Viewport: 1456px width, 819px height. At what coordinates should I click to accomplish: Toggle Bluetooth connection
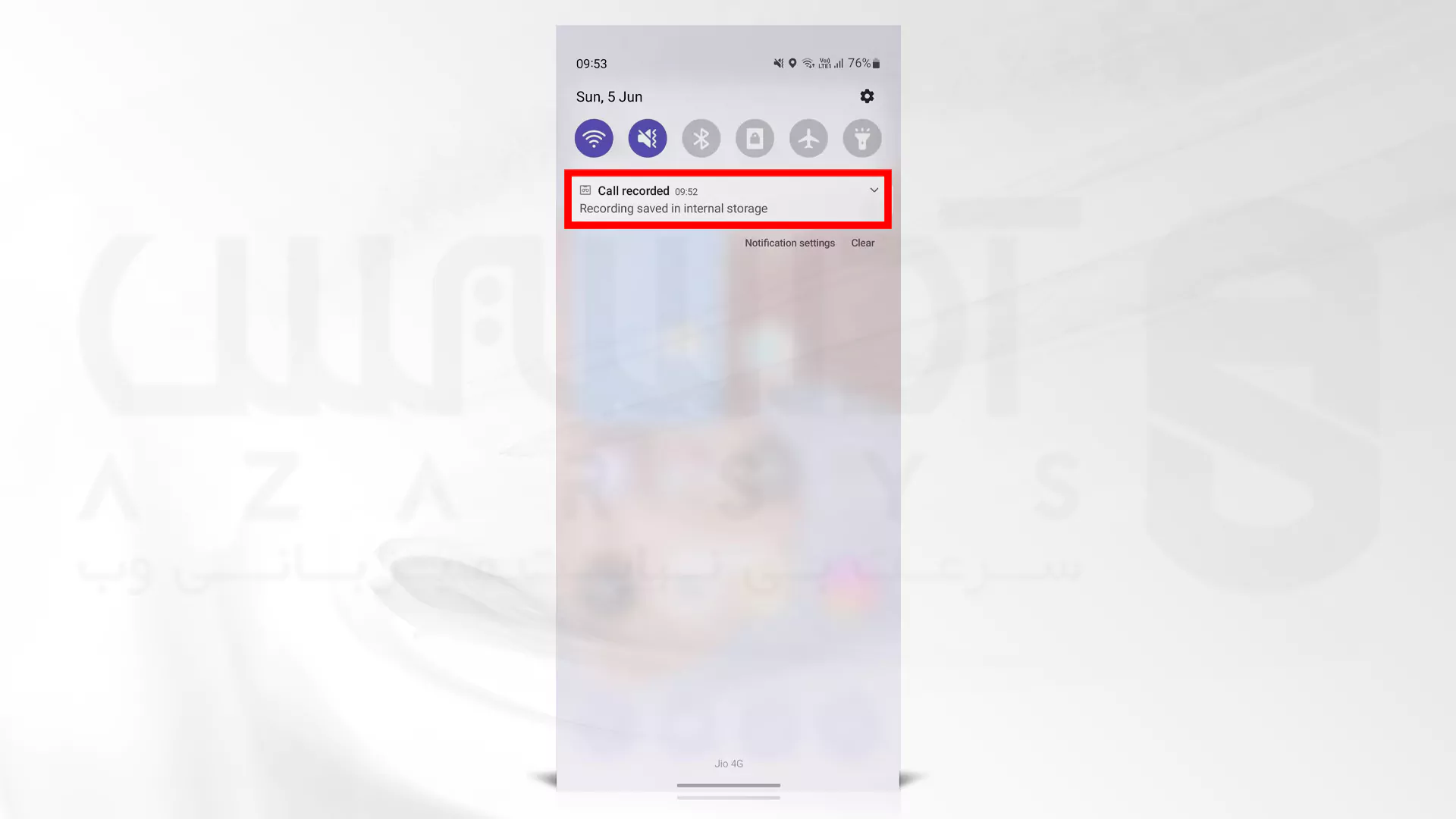click(701, 138)
